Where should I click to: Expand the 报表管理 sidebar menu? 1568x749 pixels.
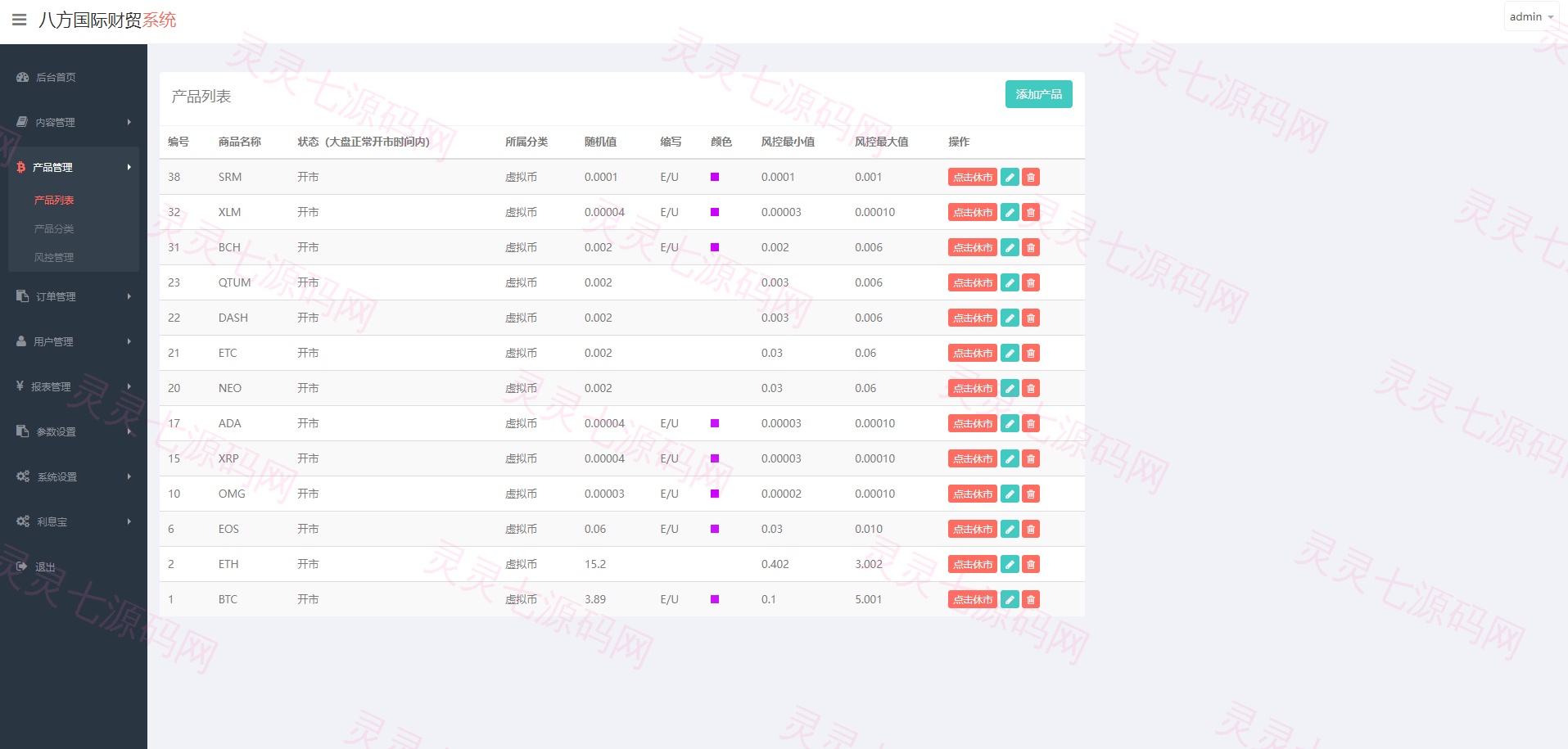[x=74, y=386]
